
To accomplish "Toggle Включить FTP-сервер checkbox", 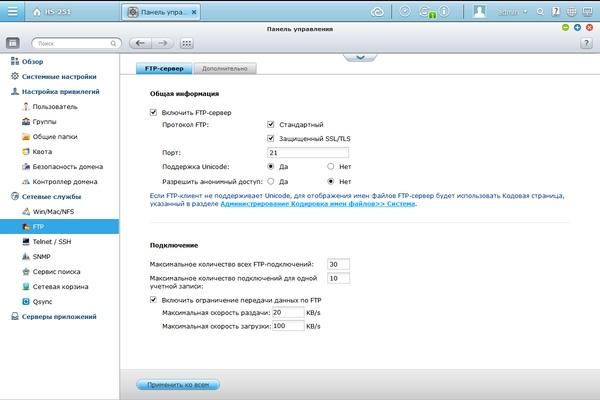I will [153, 112].
